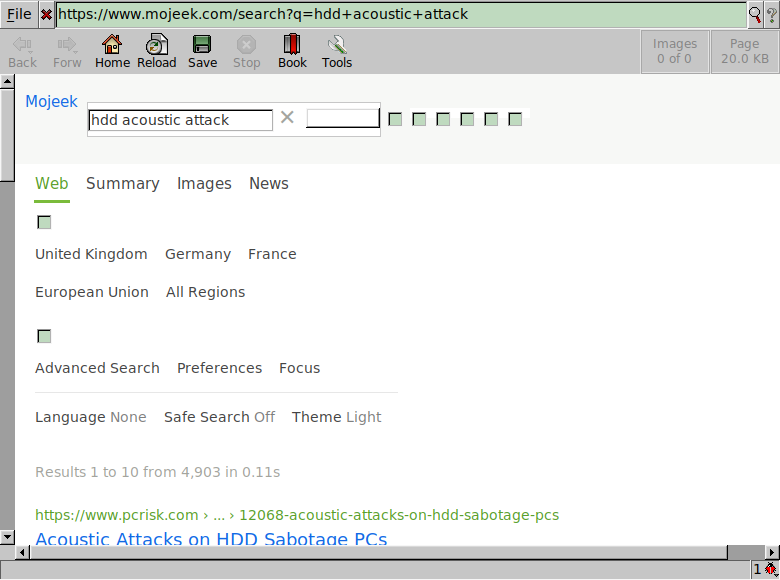
Task: Choose the United Kingdom region
Action: coord(91,254)
